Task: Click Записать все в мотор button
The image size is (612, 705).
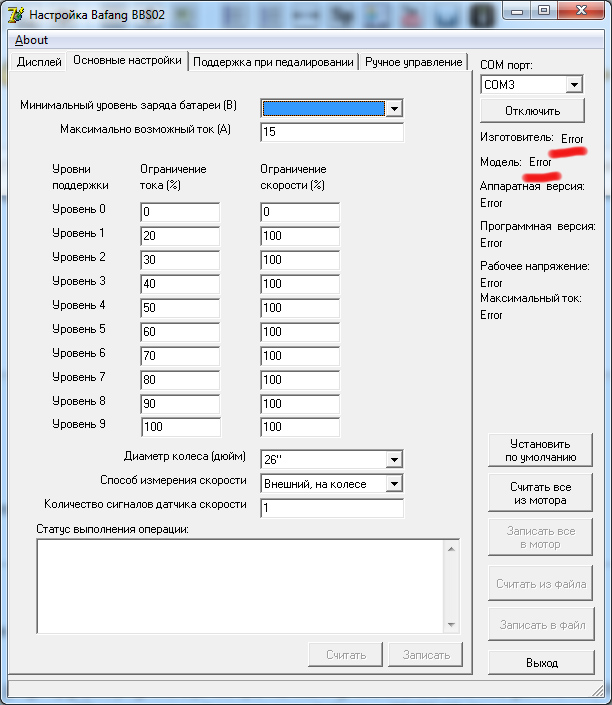Action: click(x=540, y=537)
